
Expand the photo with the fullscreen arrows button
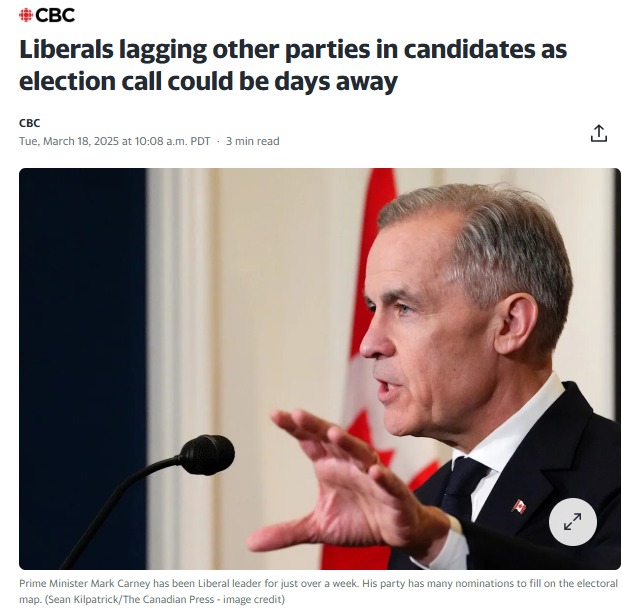[x=572, y=522]
